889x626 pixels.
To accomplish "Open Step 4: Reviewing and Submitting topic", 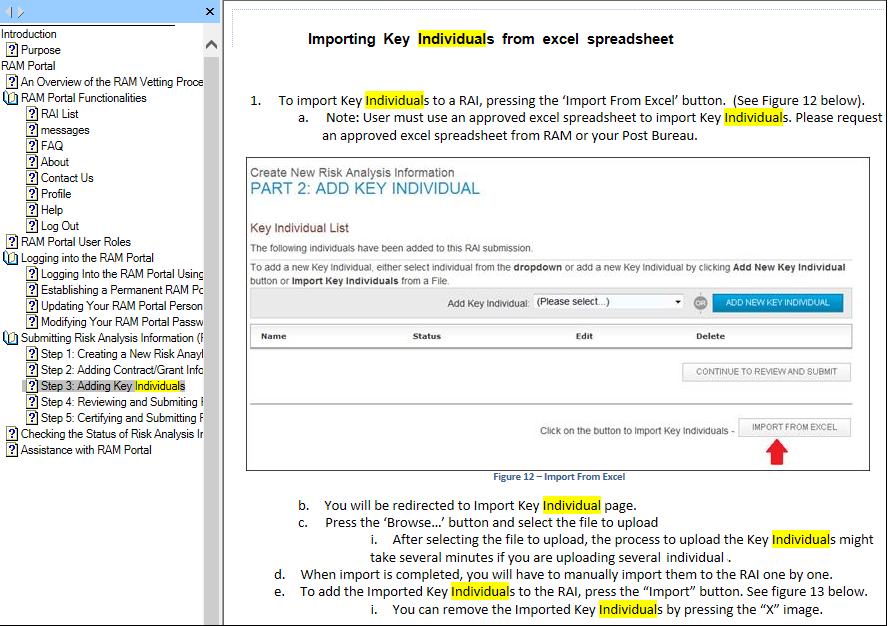I will pos(122,401).
